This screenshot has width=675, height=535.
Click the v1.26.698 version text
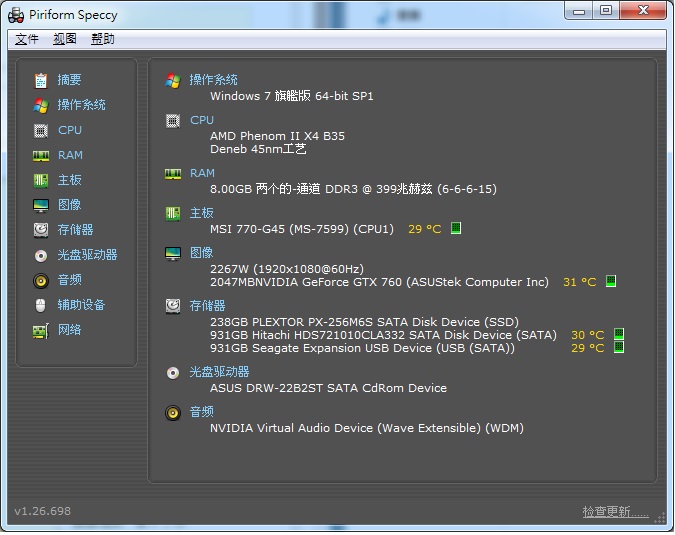[x=42, y=511]
